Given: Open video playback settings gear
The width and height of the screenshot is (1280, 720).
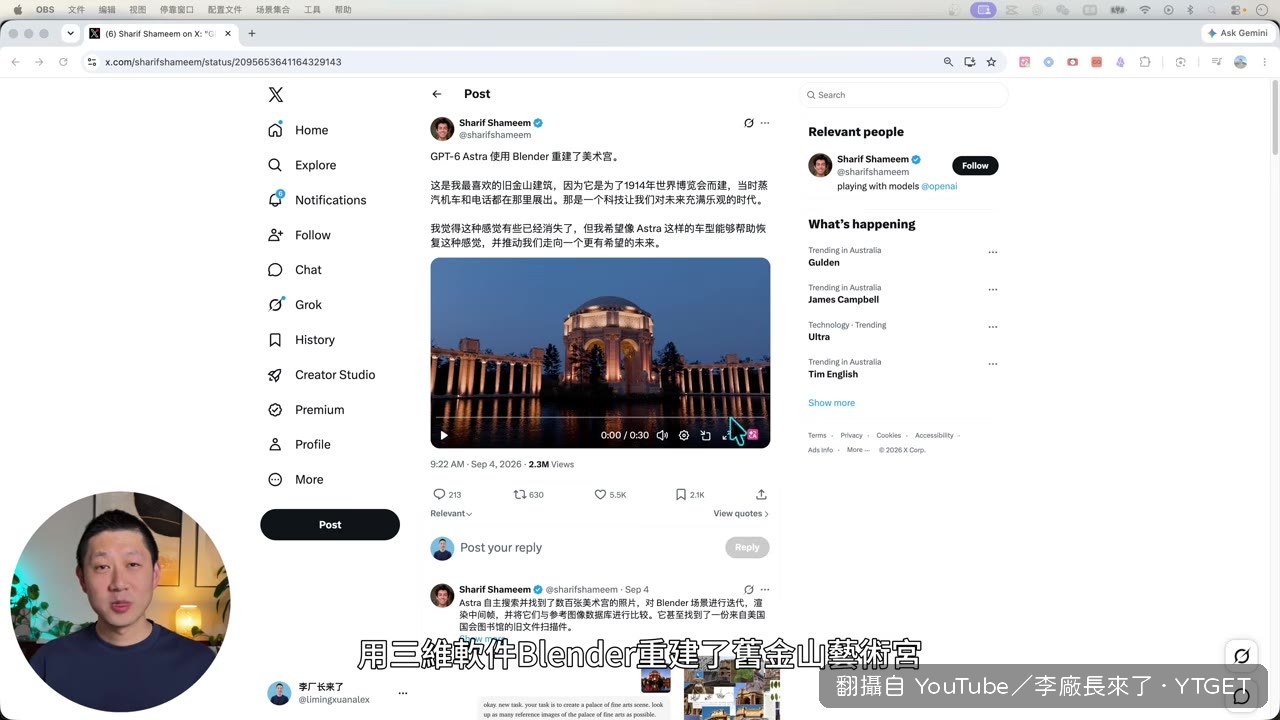Looking at the screenshot, I should pos(684,435).
